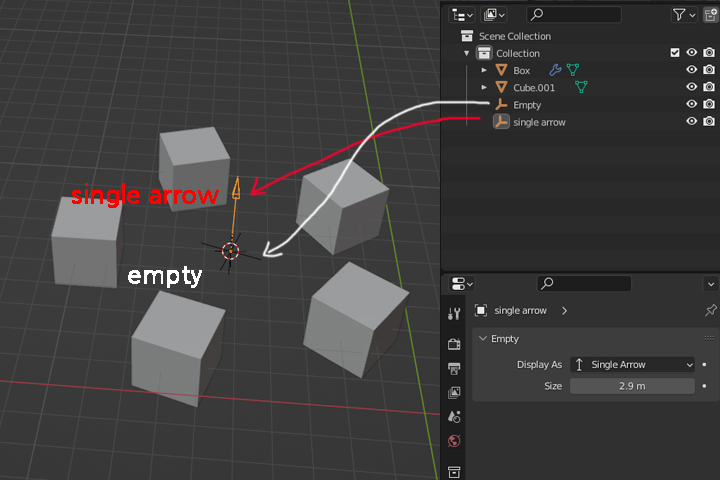The height and width of the screenshot is (480, 720).
Task: Hide Empty with its eye icon
Action: pos(692,104)
